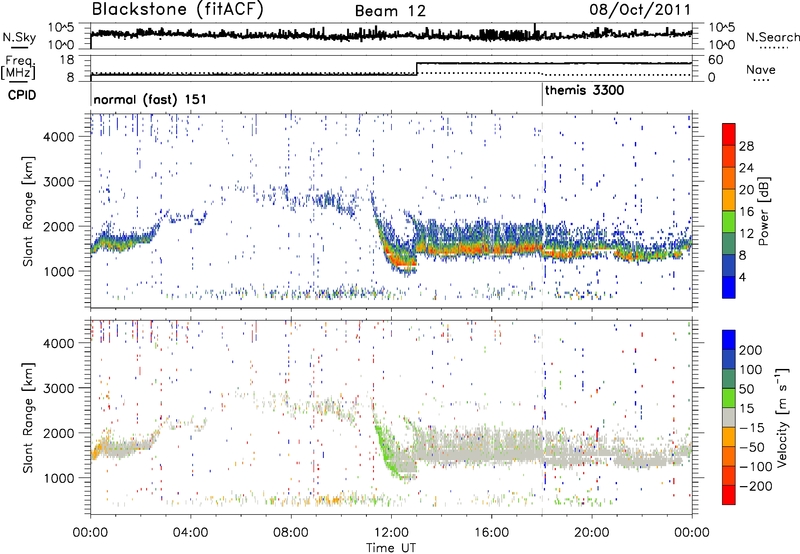Click Power colorbar segment between 8 and 12

pos(729,243)
